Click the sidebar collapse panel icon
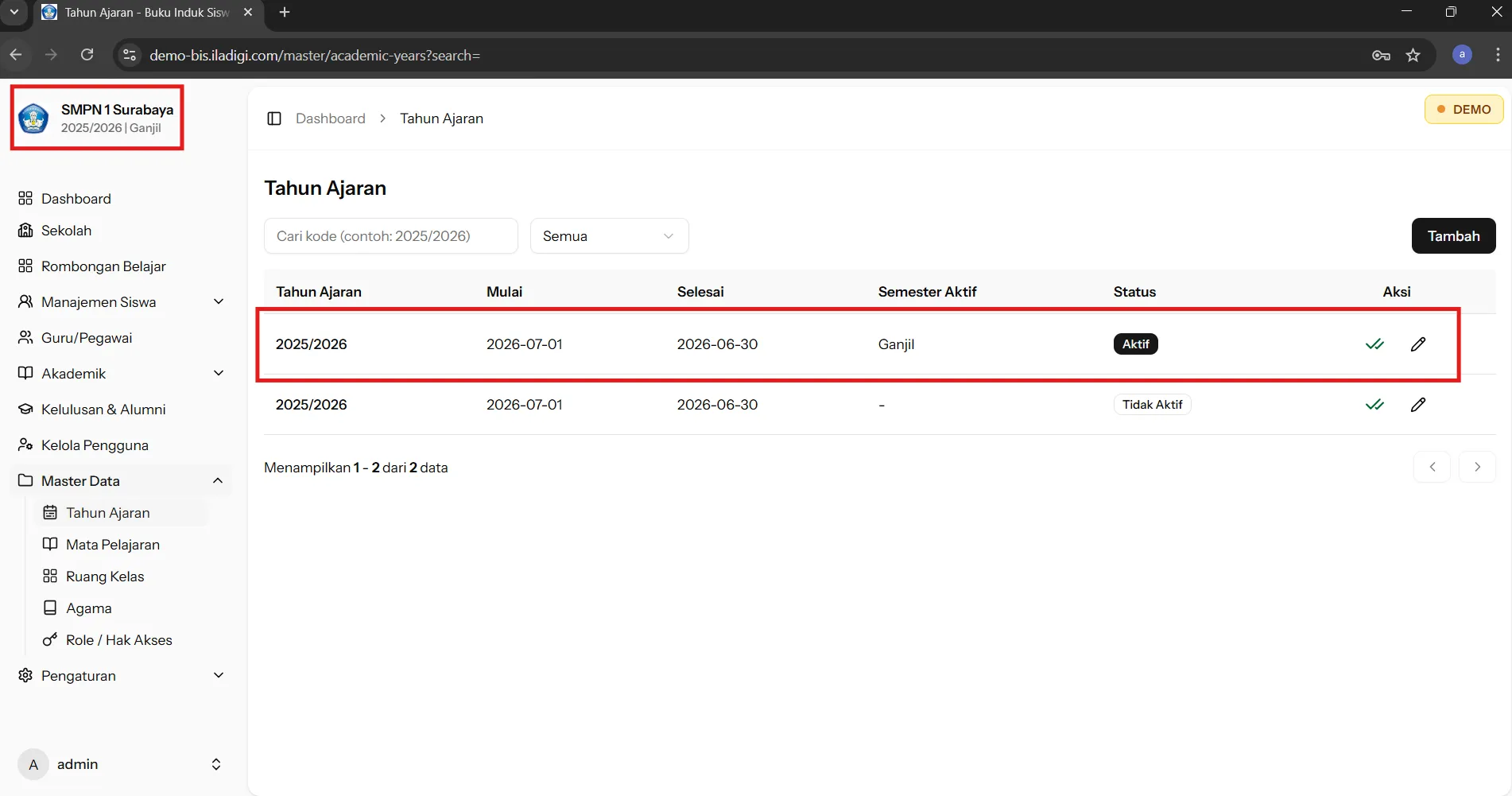 (274, 118)
